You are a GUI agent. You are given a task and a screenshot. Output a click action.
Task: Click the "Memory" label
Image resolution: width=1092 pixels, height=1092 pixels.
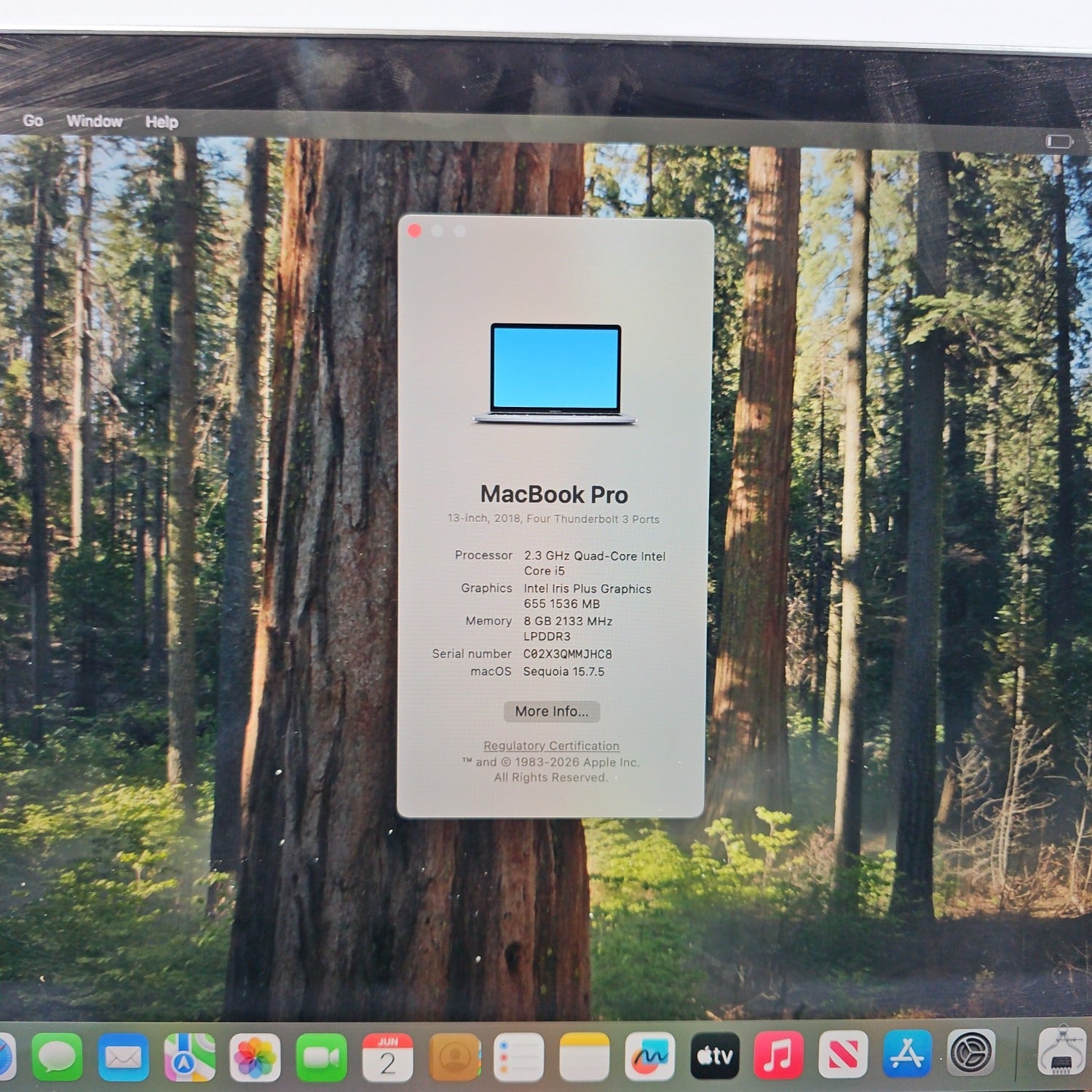point(488,620)
